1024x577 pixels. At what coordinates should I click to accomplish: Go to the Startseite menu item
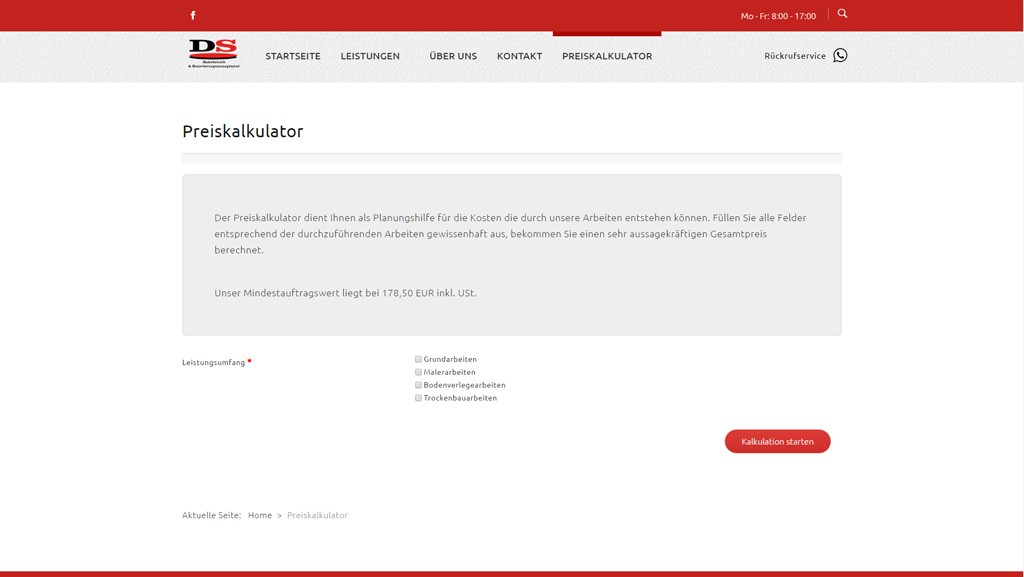pos(293,56)
